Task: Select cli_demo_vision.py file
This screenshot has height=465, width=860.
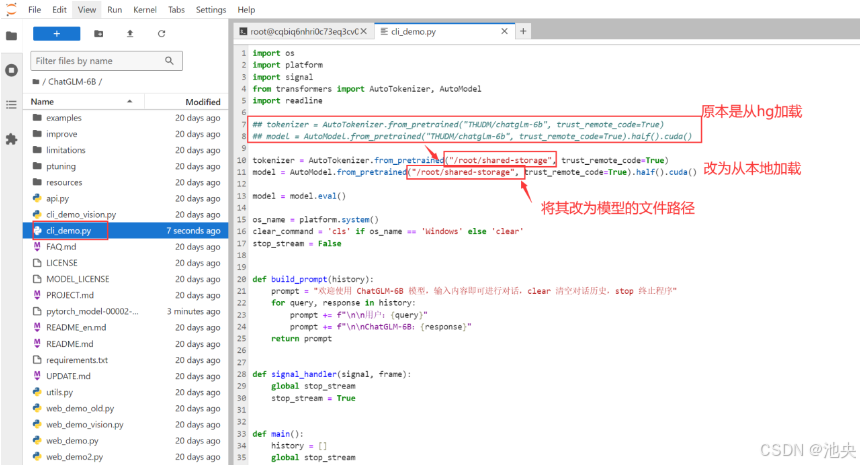Action: [126, 214]
